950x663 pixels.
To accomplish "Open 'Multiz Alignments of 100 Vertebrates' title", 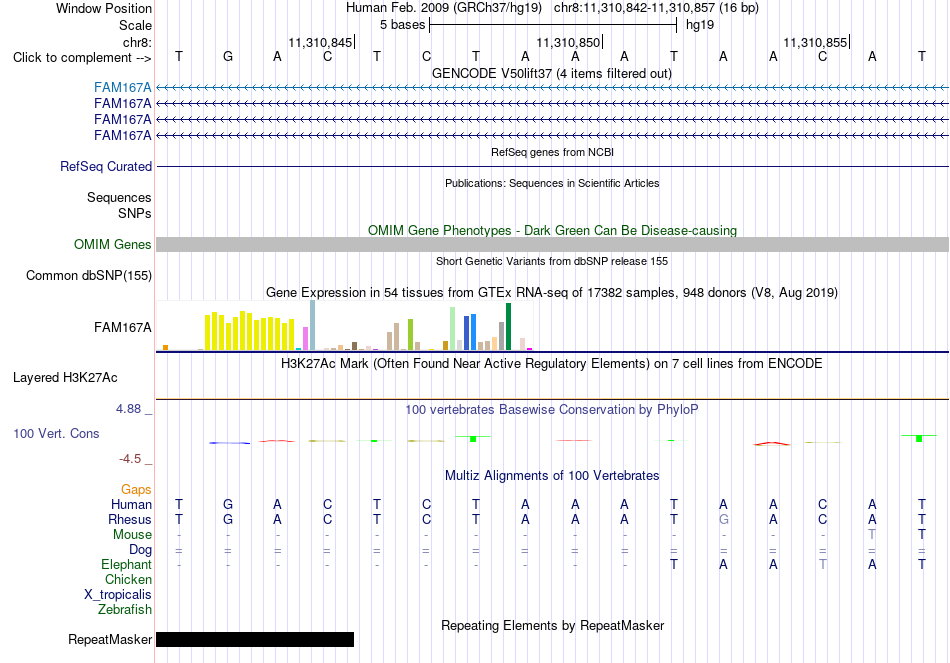I will tap(552, 476).
